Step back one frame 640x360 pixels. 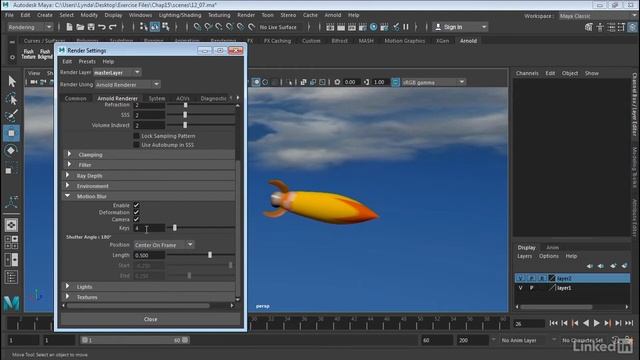coord(564,323)
